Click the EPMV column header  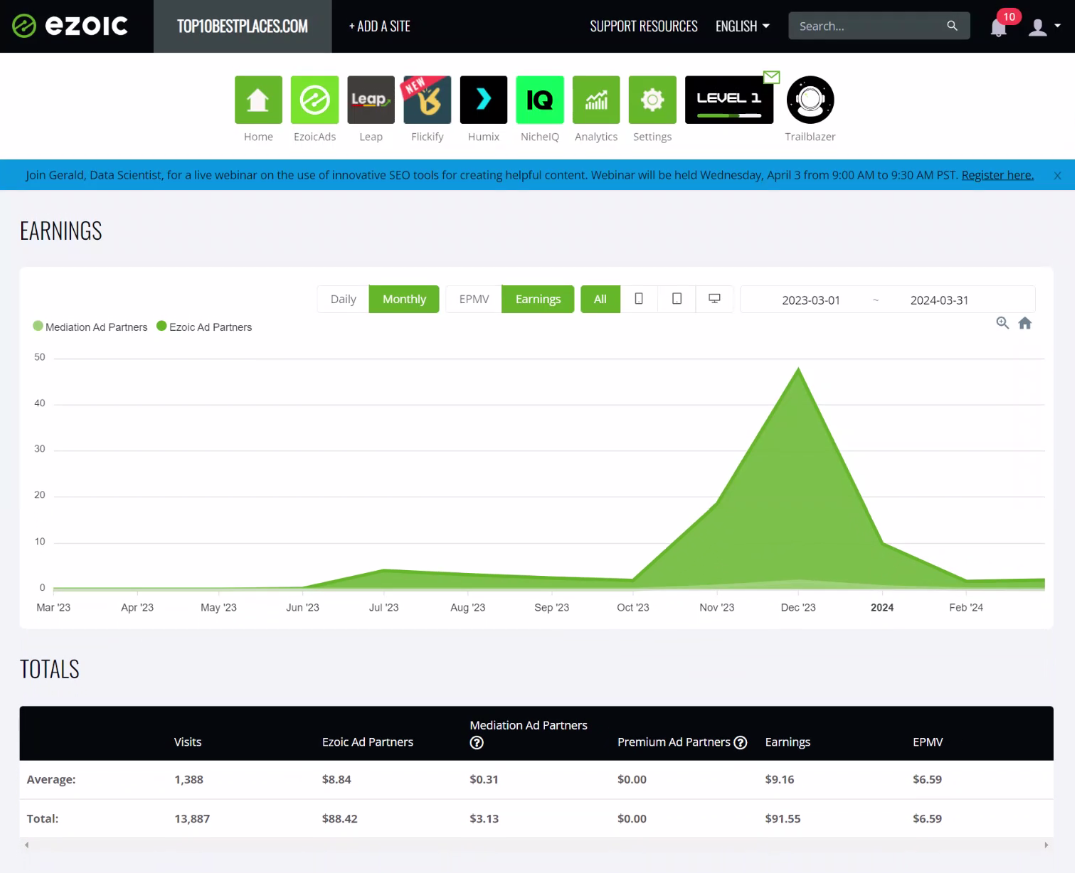[x=928, y=743]
